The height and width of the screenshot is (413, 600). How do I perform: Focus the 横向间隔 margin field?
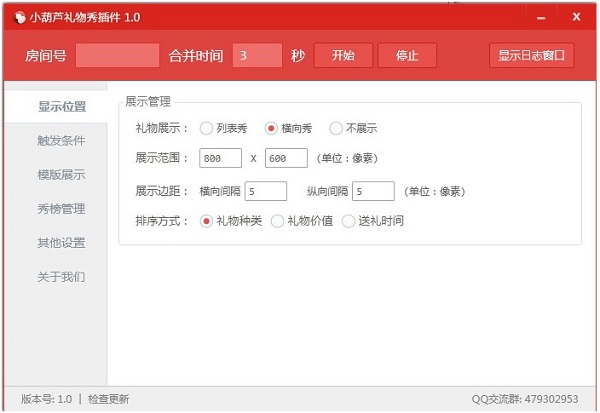point(266,191)
